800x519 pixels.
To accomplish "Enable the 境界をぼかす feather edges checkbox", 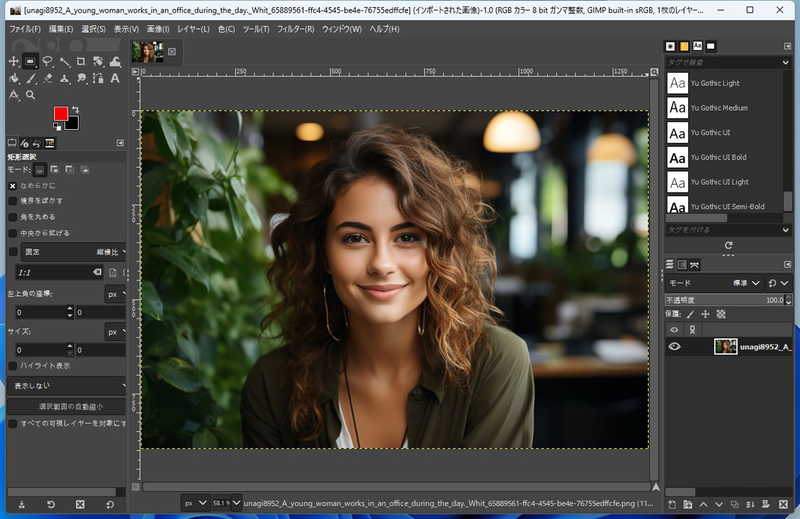I will [x=13, y=201].
